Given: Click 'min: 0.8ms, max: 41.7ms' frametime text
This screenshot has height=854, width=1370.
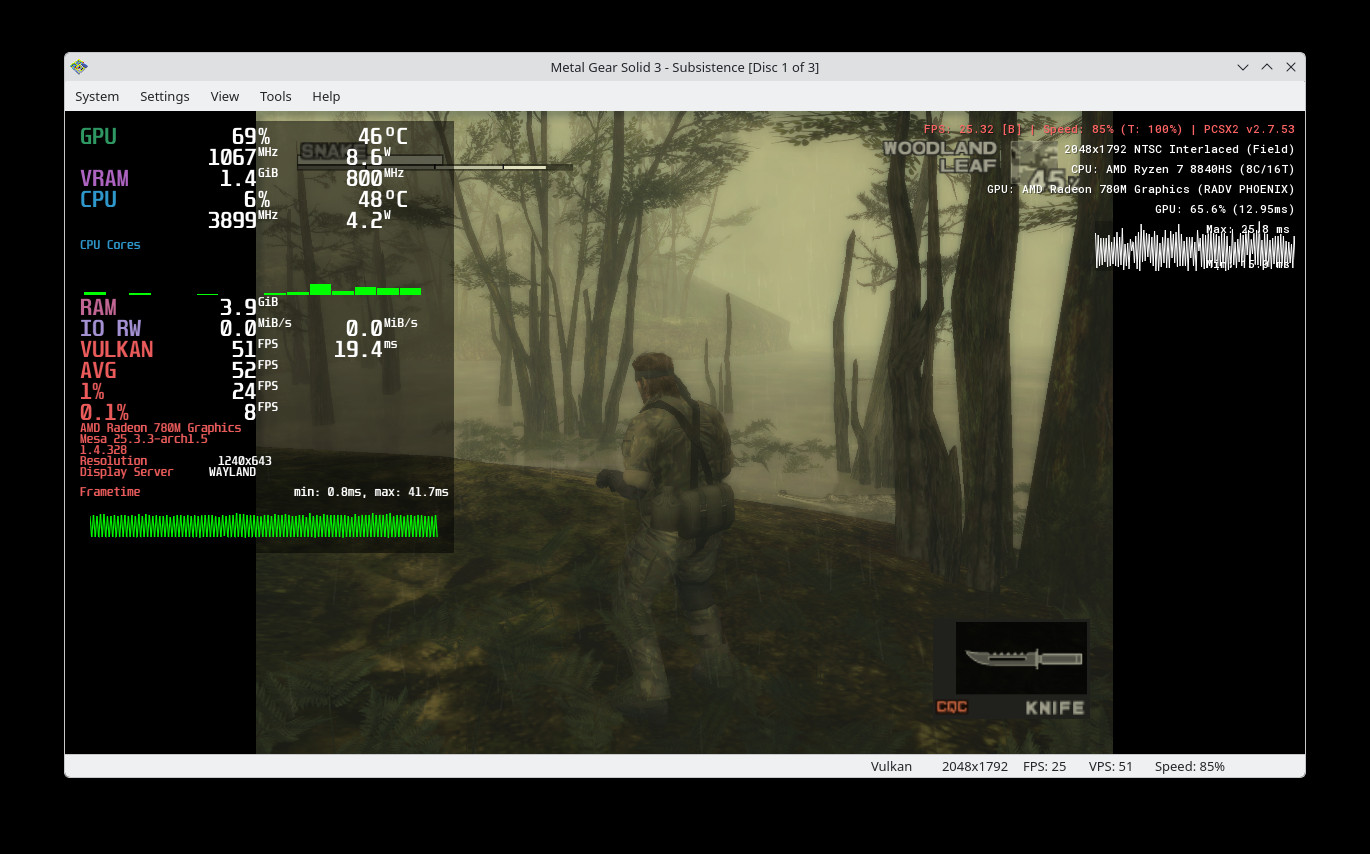Looking at the screenshot, I should point(371,492).
